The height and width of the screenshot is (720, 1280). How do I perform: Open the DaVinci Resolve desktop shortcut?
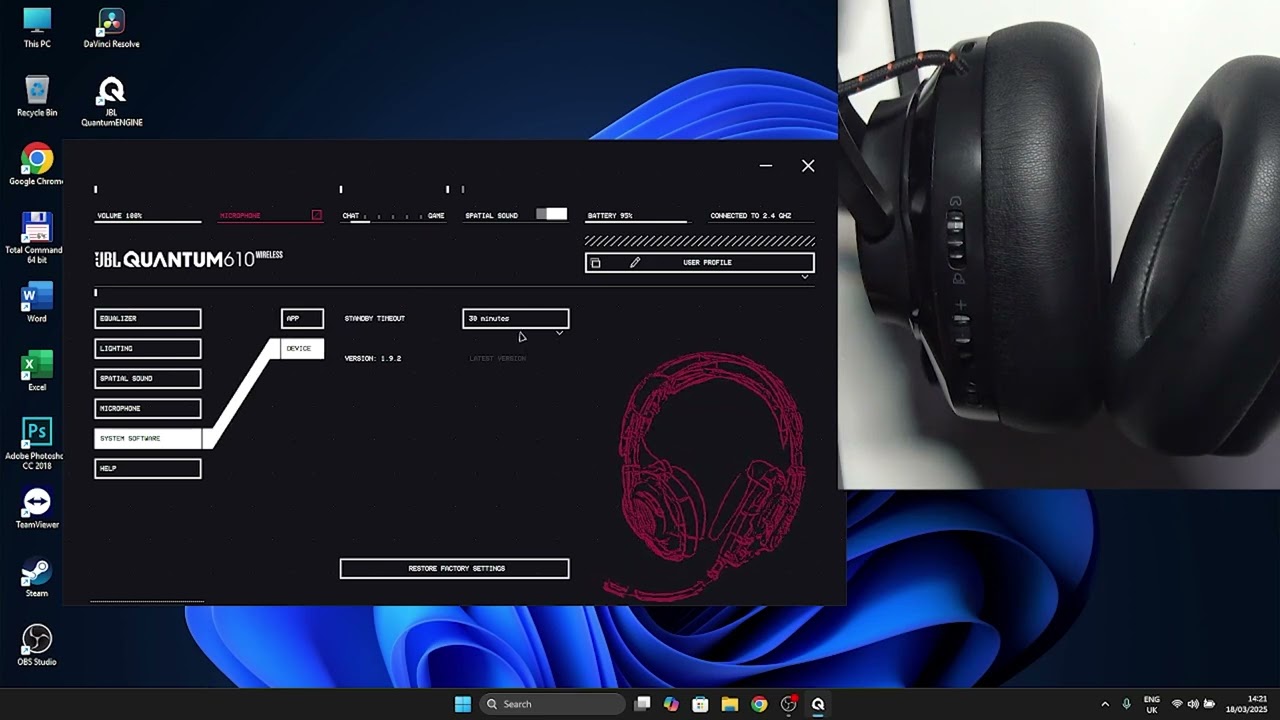coord(111,28)
